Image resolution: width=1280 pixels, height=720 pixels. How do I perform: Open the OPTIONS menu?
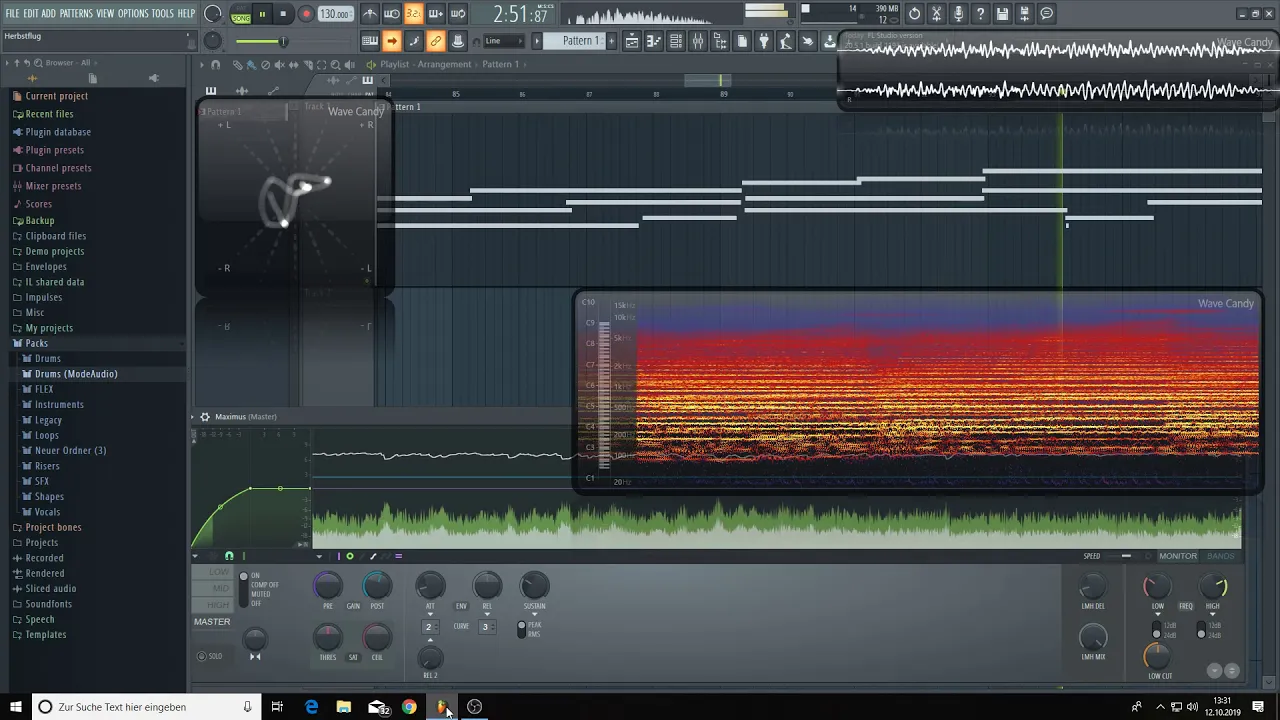133,13
